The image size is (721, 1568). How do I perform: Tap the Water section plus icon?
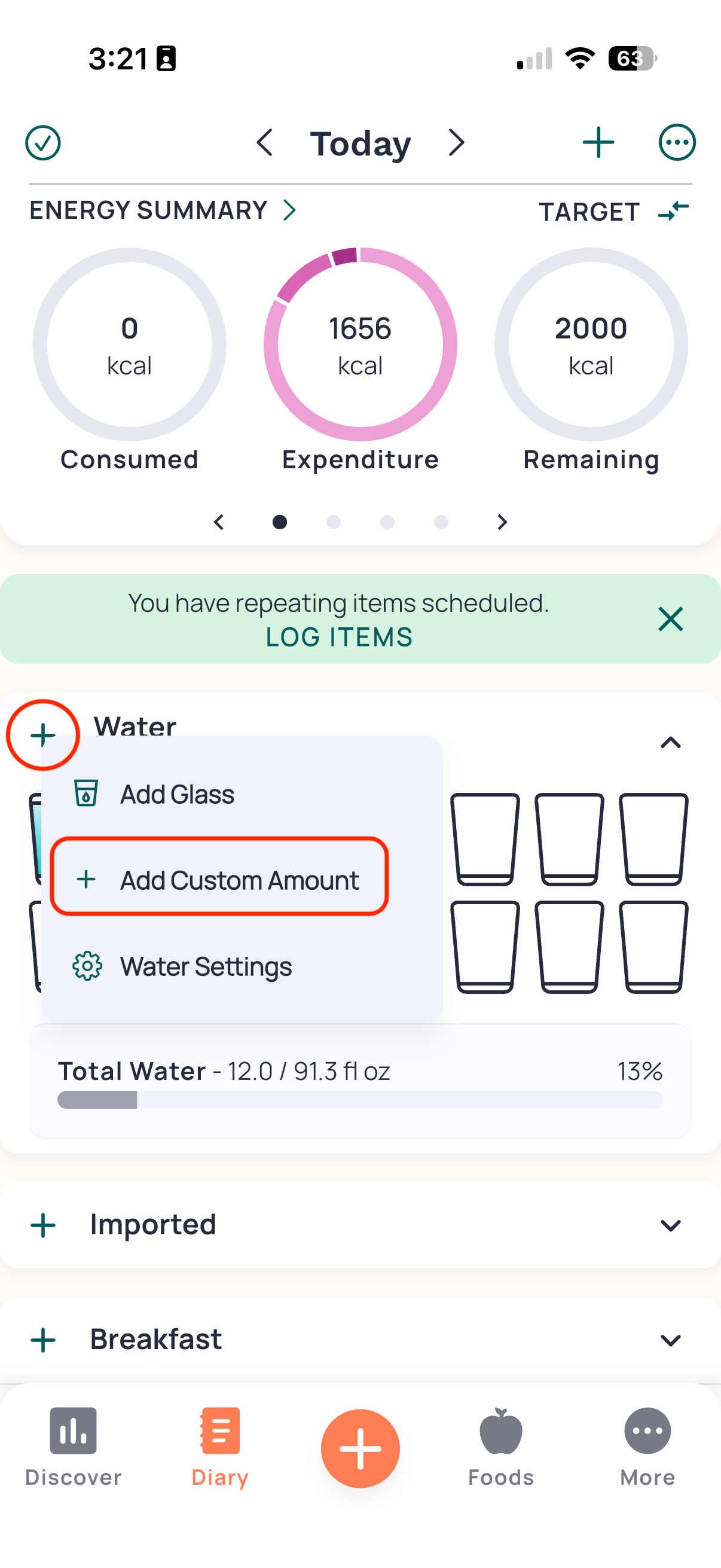[42, 735]
